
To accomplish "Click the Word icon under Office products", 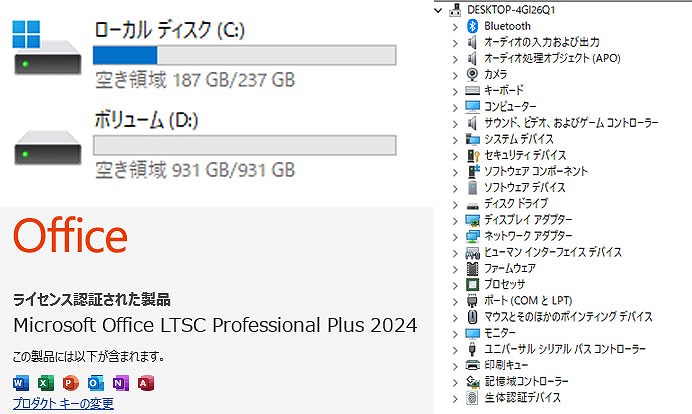I will point(20,384).
